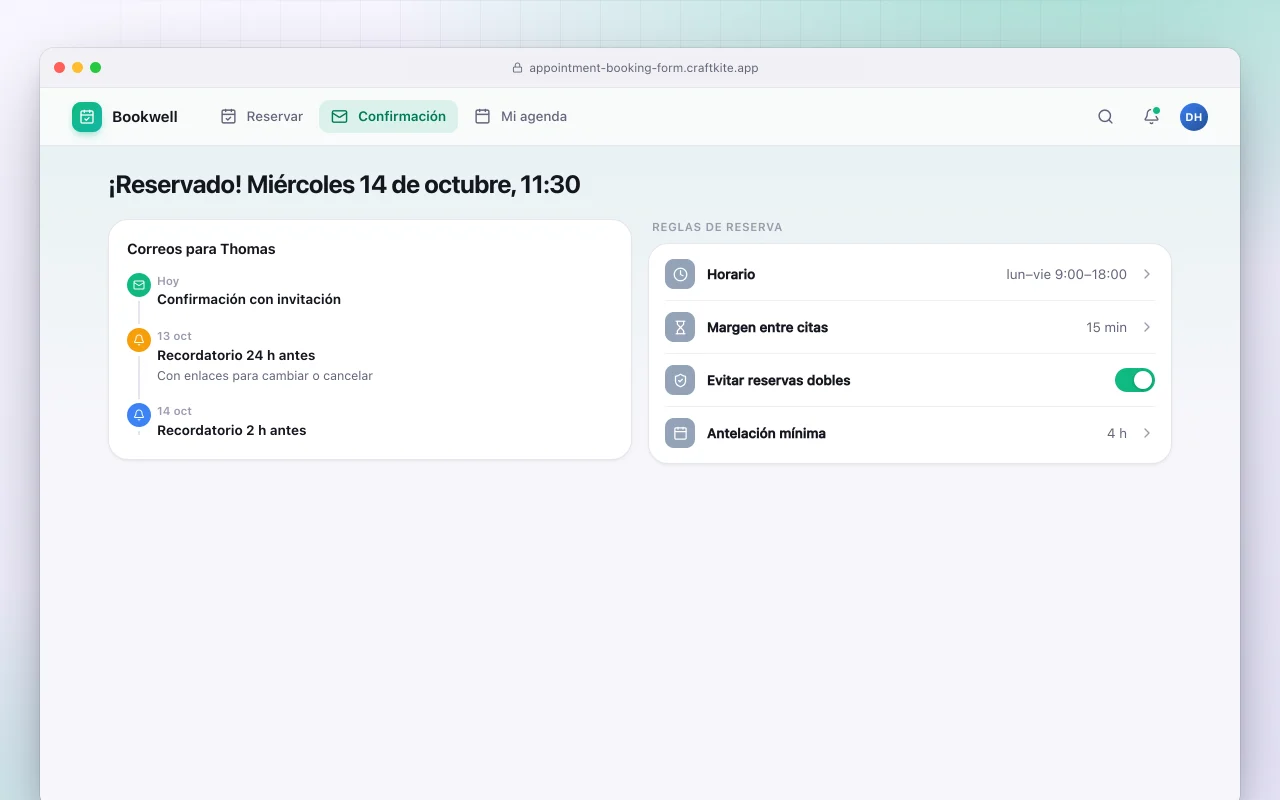Click the Margen entre citas label
Viewport: 1280px width, 800px height.
pos(767,327)
